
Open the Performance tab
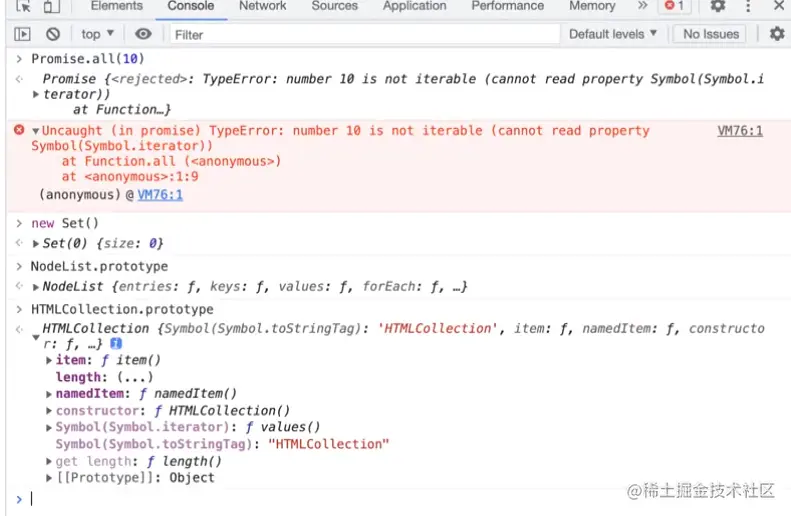[507, 6]
